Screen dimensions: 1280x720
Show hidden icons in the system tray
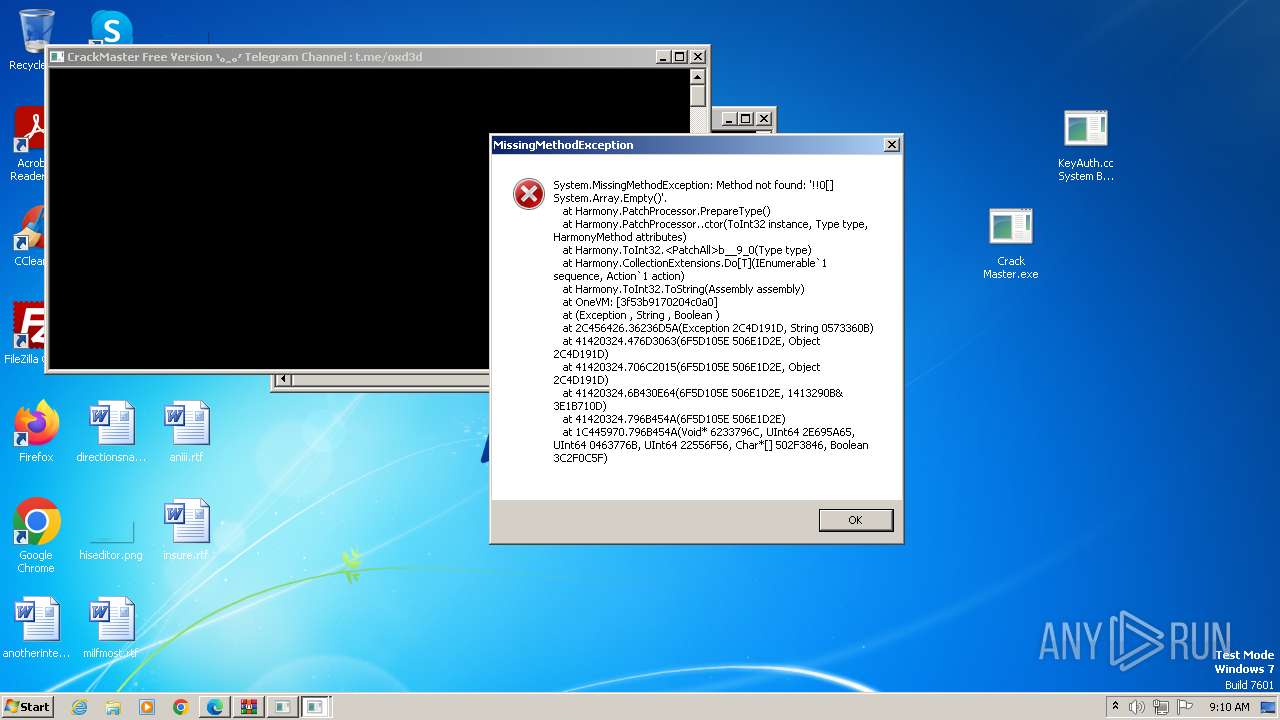(x=1115, y=707)
